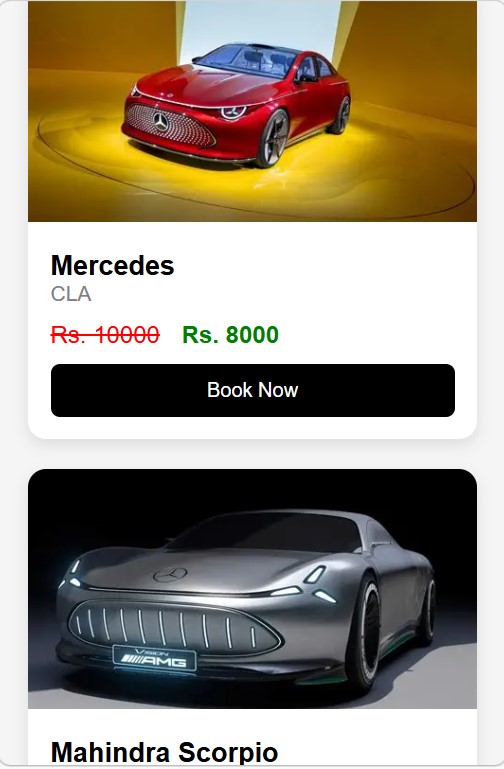Select the Mahindra Scorpio heading

click(x=165, y=752)
